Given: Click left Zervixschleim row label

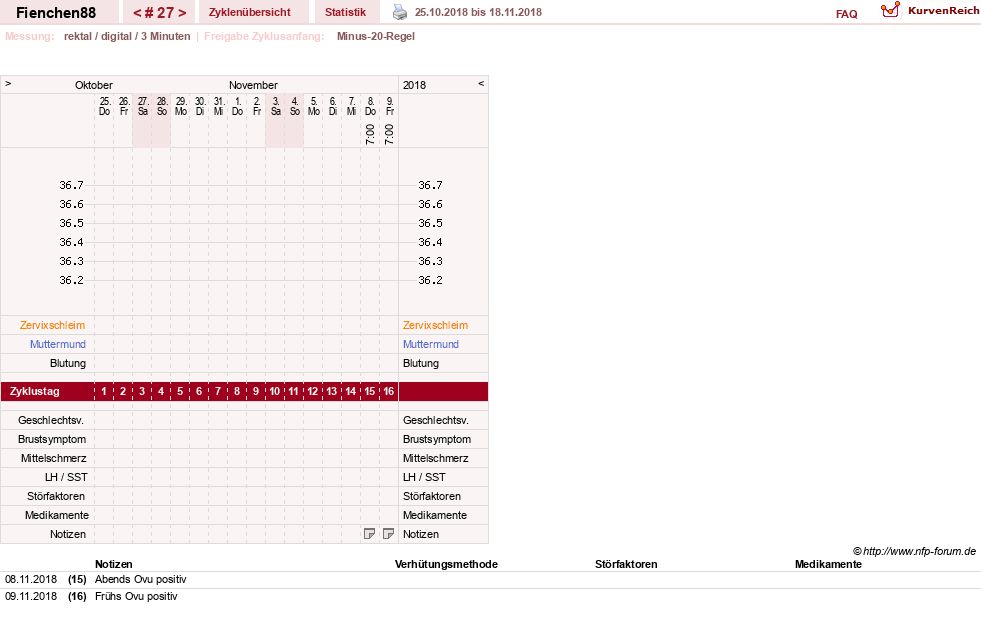Looking at the screenshot, I should [53, 325].
